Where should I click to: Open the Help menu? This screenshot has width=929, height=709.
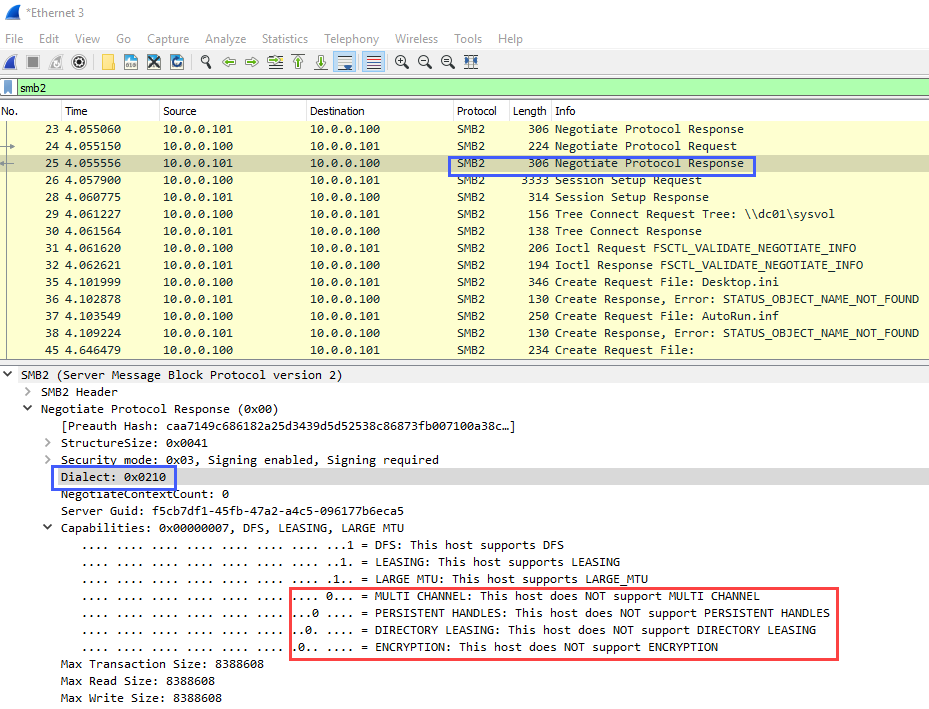(510, 39)
